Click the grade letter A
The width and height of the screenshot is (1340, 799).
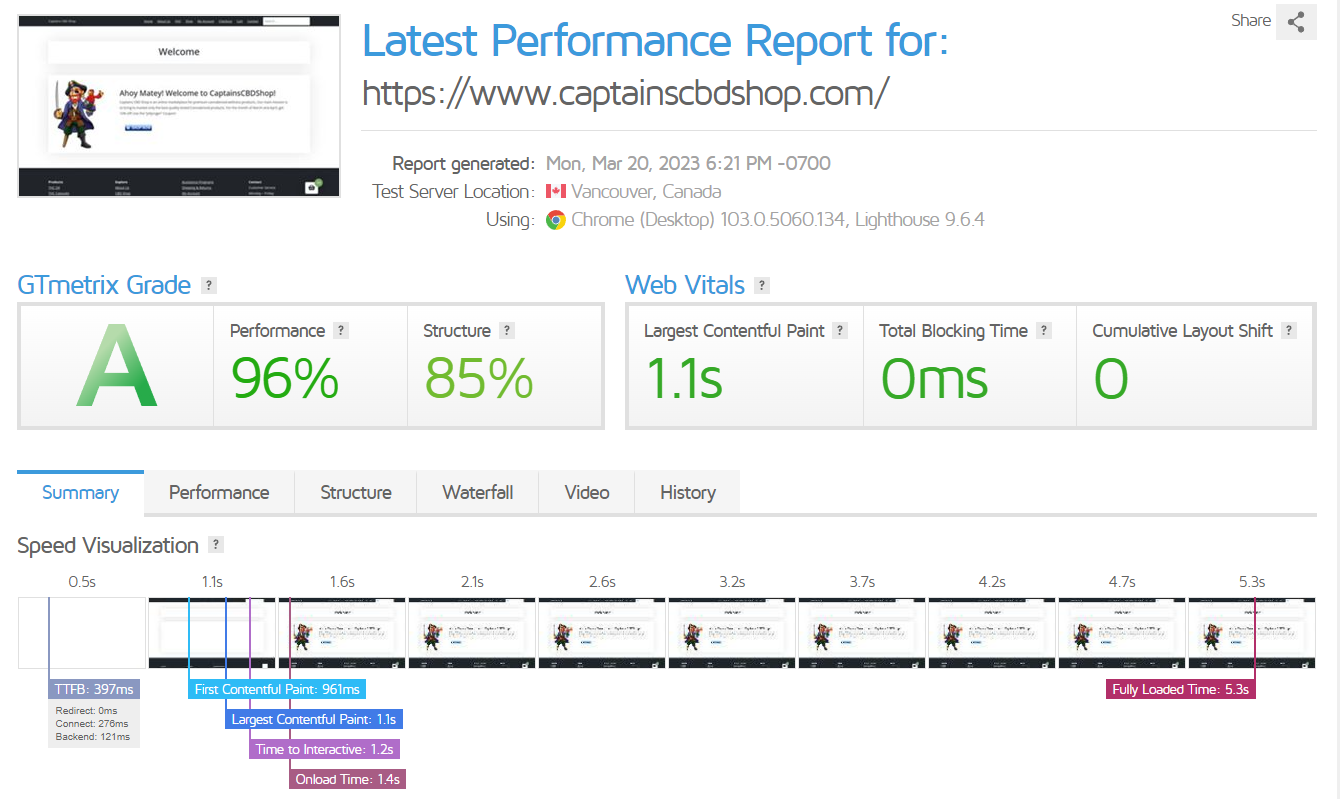(x=116, y=367)
